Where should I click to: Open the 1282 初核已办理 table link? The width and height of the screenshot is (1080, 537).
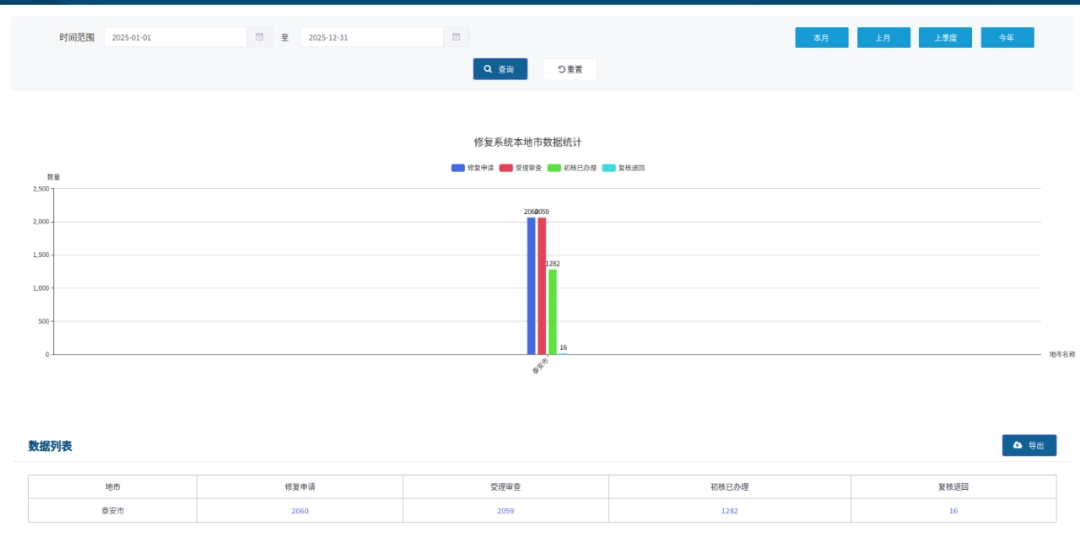click(730, 511)
